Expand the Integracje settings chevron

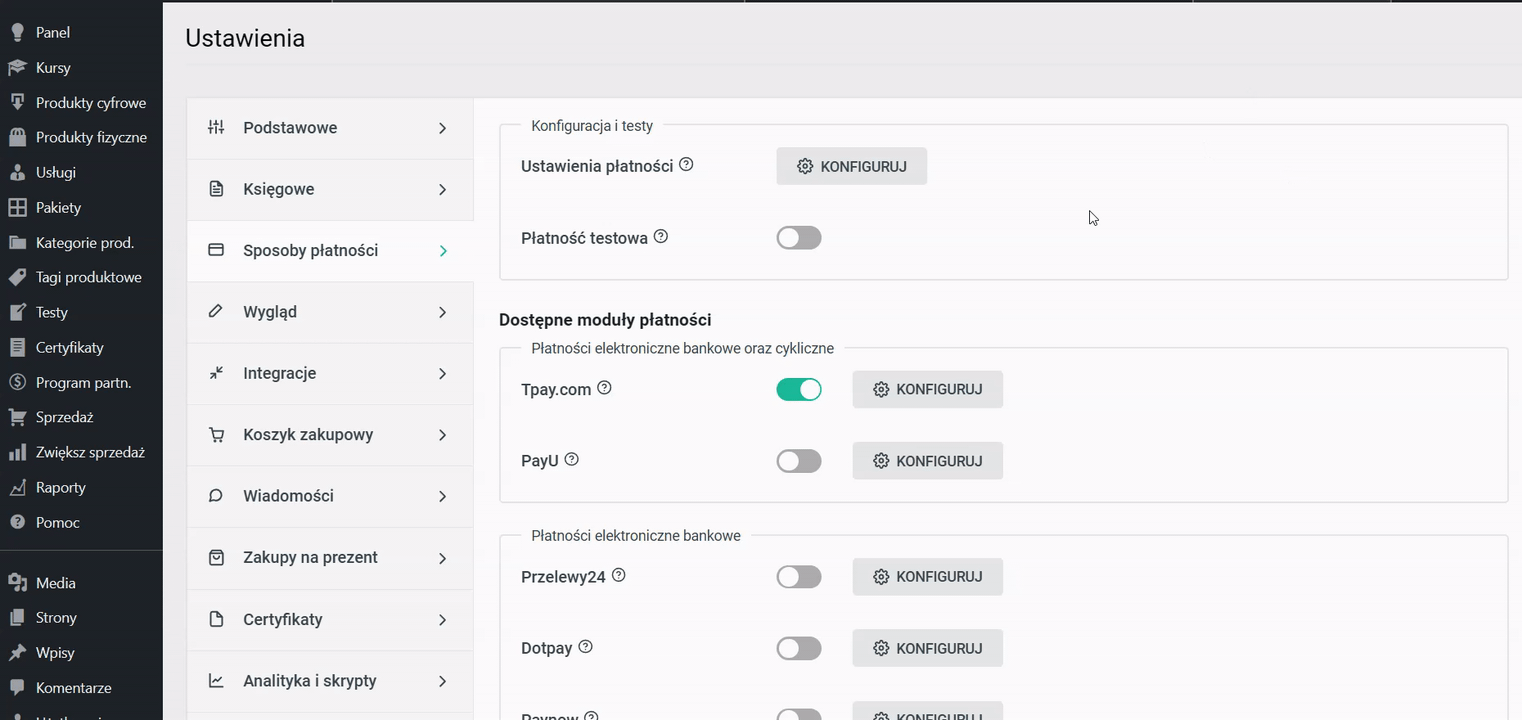click(x=443, y=373)
